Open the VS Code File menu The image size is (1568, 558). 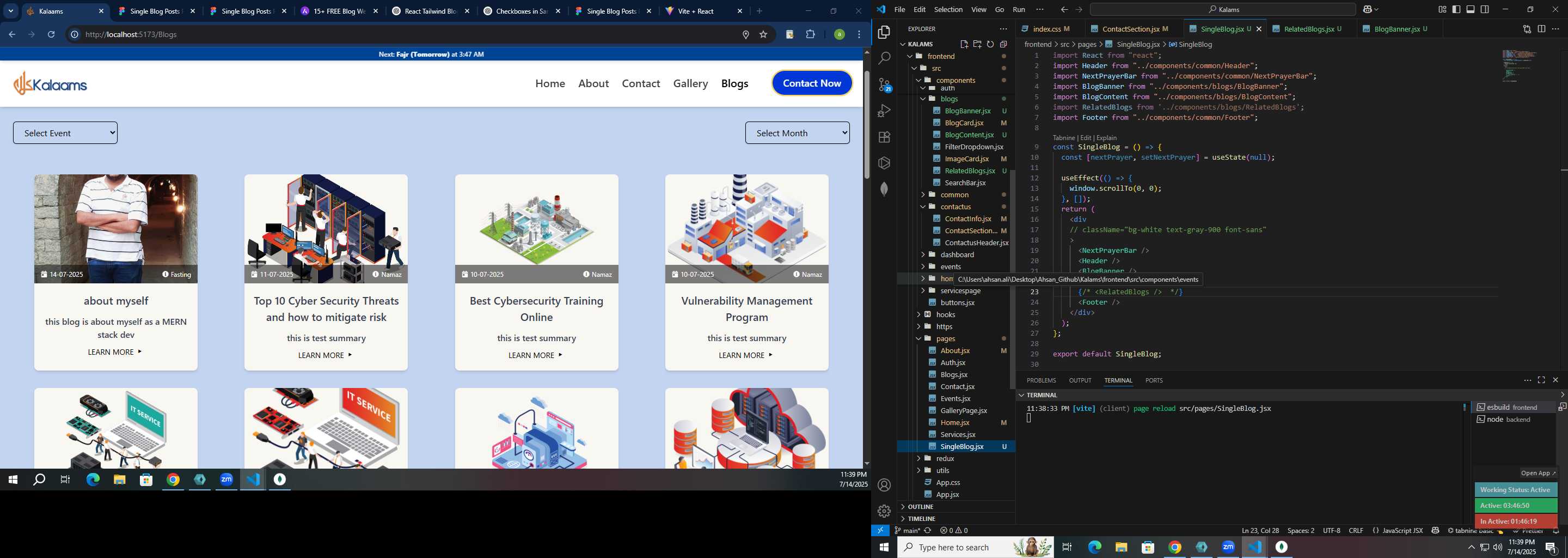click(x=899, y=9)
